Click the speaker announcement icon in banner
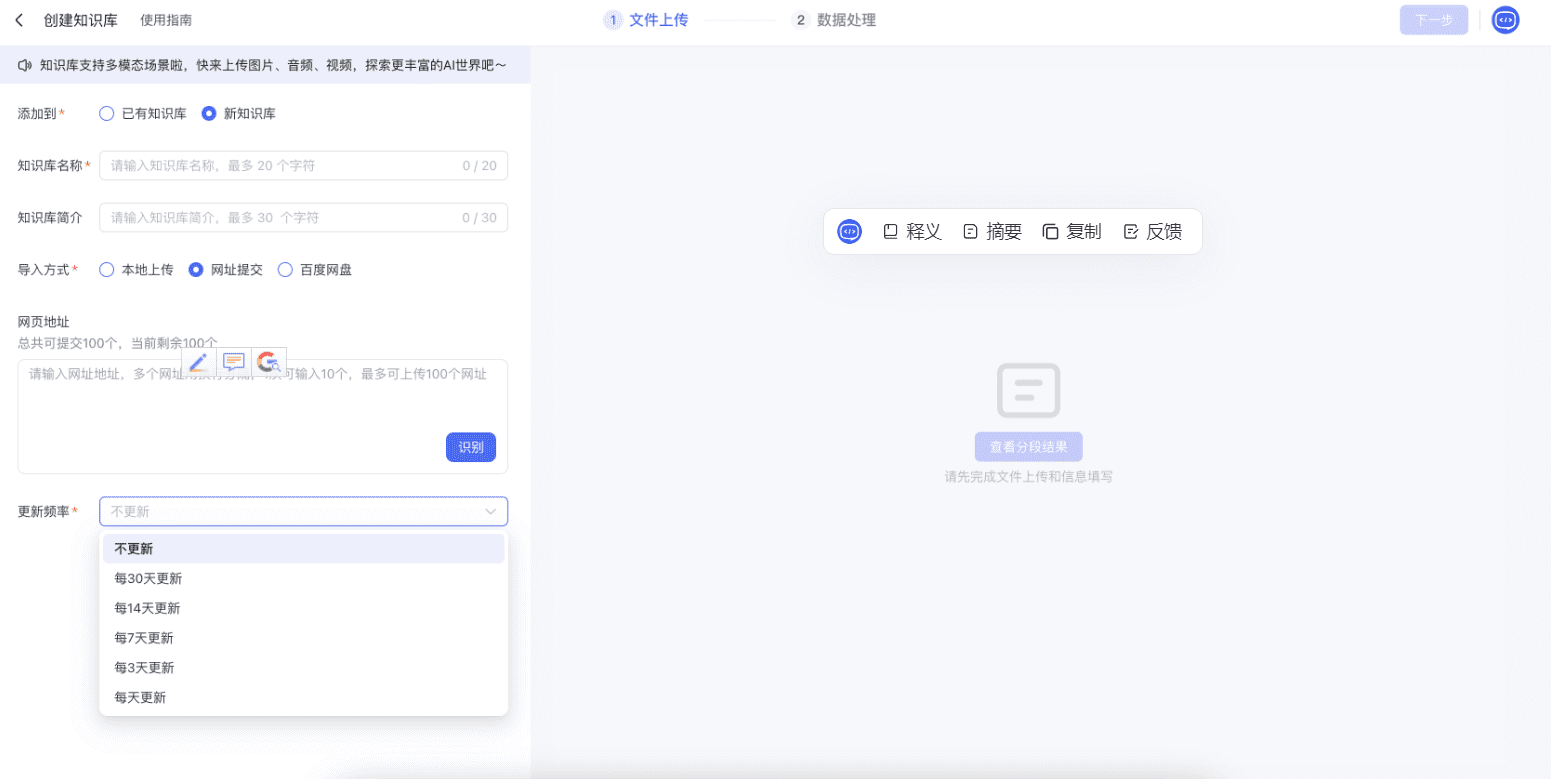The height and width of the screenshot is (779, 1551). click(x=25, y=65)
